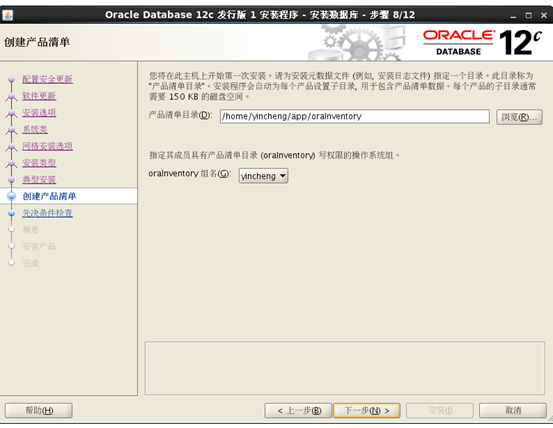Open the 配置安全更新 step link

[x=48, y=79]
